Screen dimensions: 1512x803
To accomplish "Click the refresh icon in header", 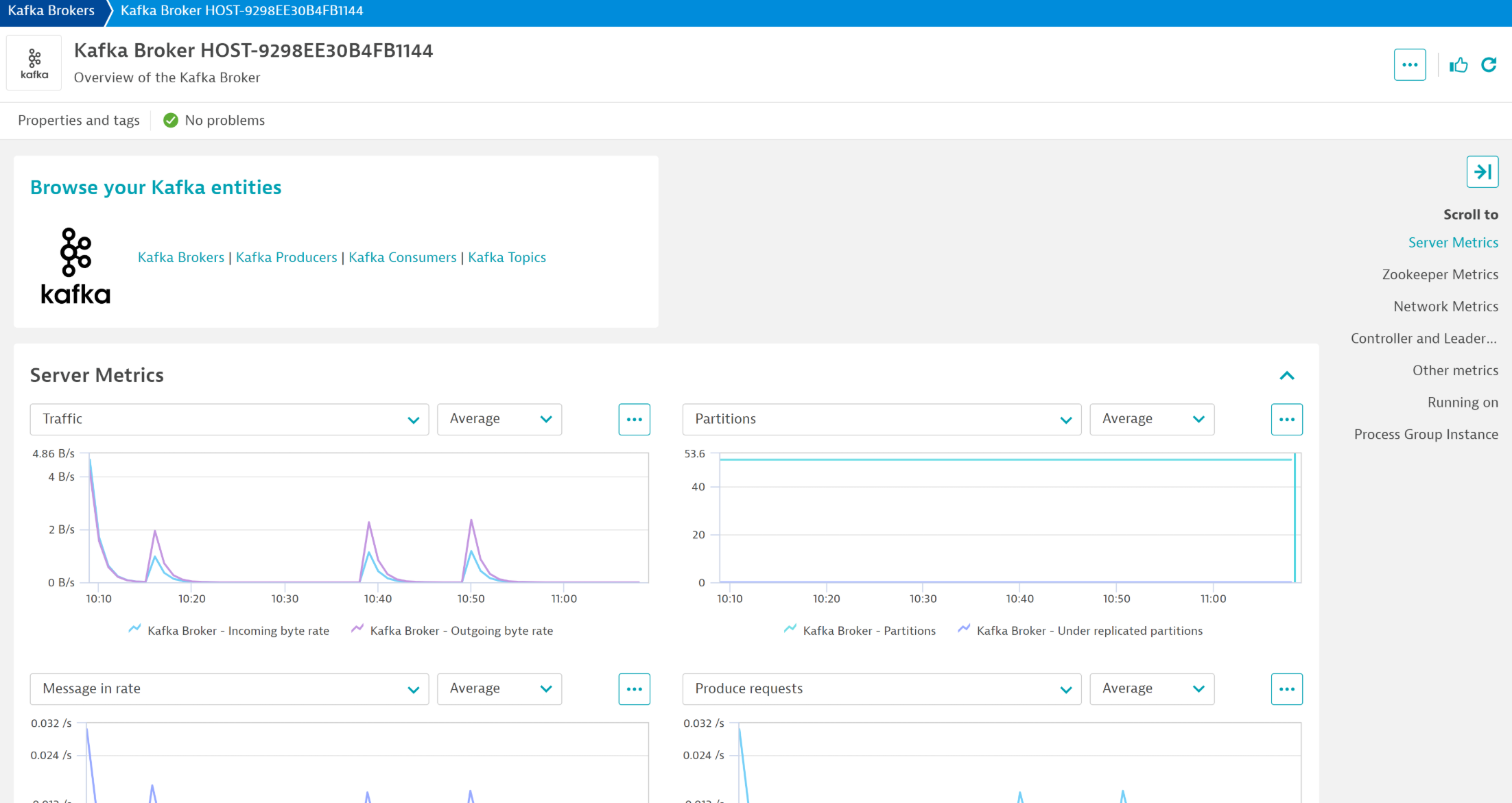I will tap(1489, 65).
